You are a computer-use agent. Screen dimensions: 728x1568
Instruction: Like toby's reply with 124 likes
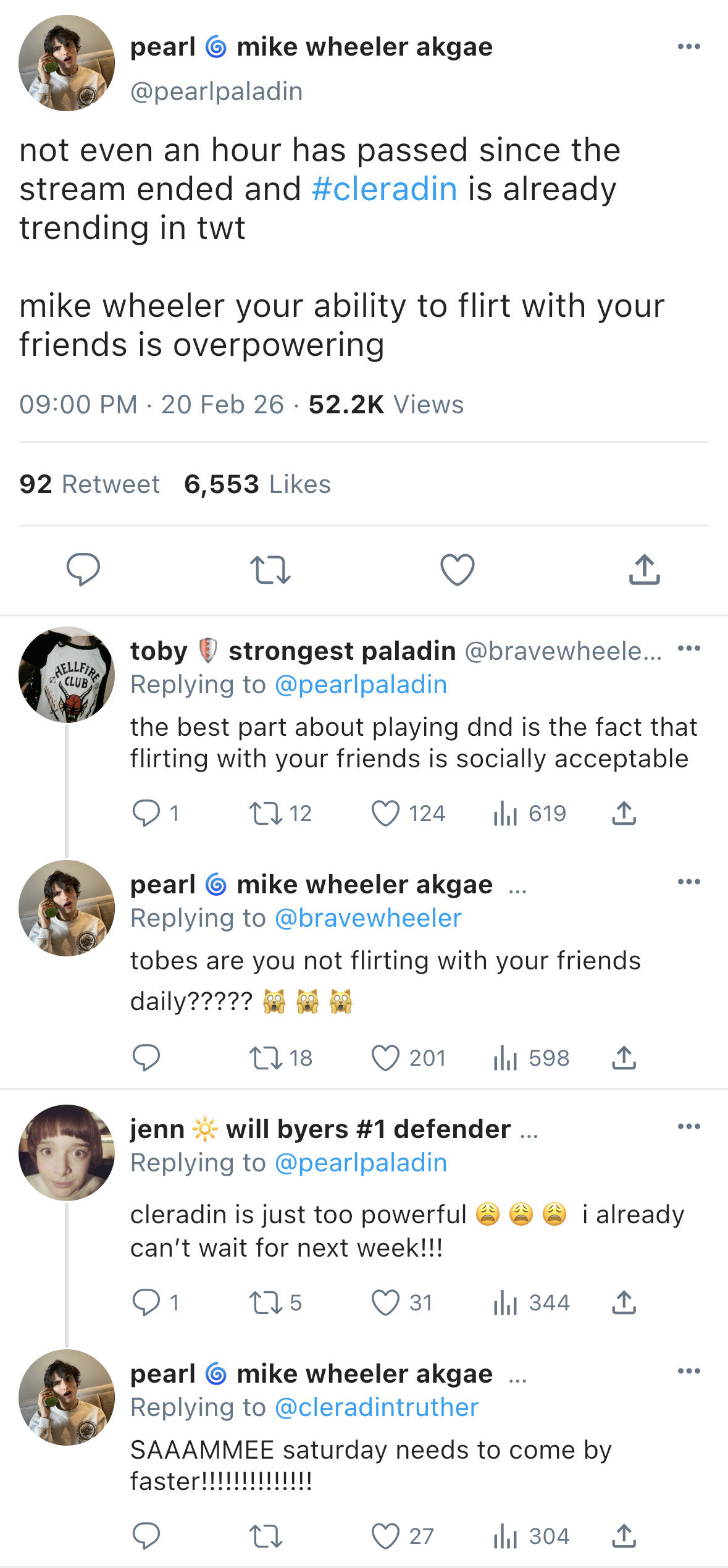click(386, 813)
